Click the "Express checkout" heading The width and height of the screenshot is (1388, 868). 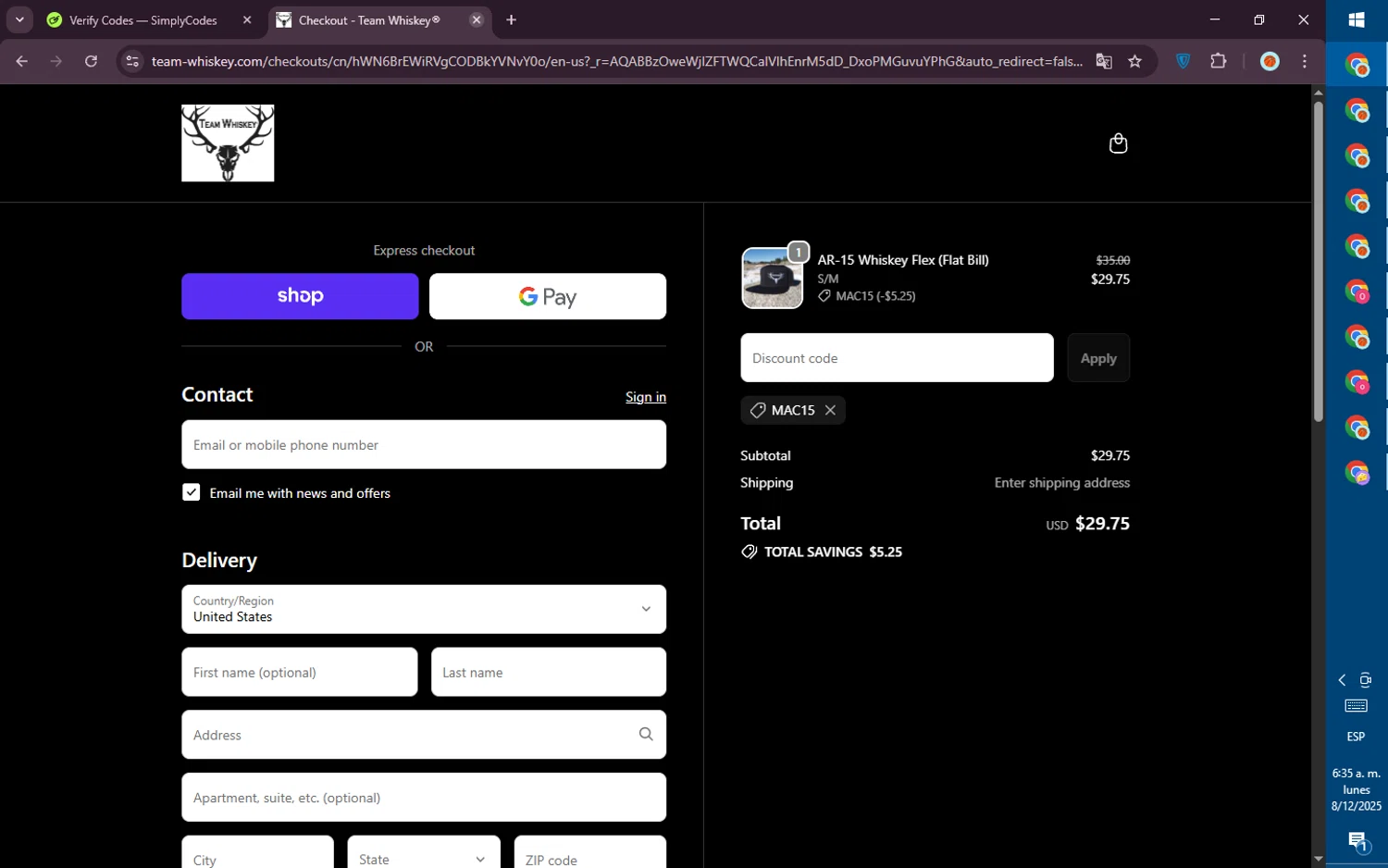coord(424,250)
